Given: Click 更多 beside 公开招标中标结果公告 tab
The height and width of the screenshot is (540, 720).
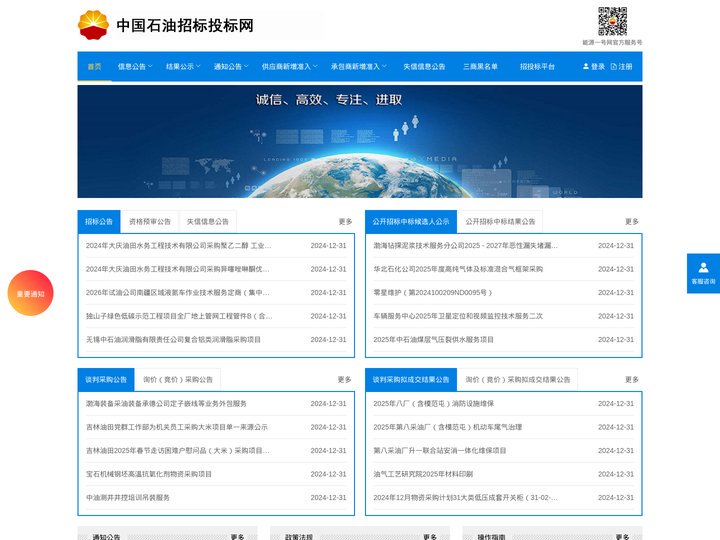Looking at the screenshot, I should (632, 222).
